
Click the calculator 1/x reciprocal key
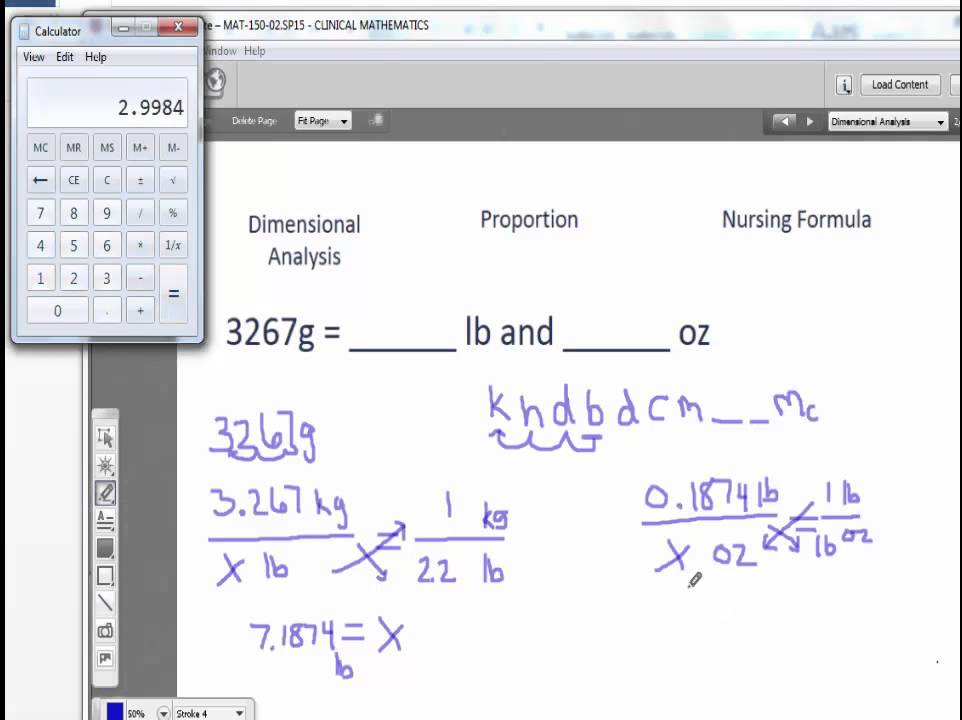[x=173, y=245]
